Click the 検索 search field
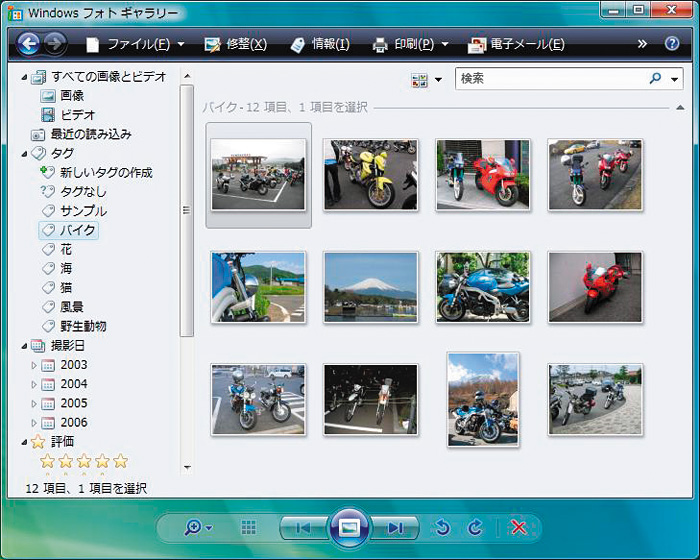700x560 pixels. tap(550, 78)
